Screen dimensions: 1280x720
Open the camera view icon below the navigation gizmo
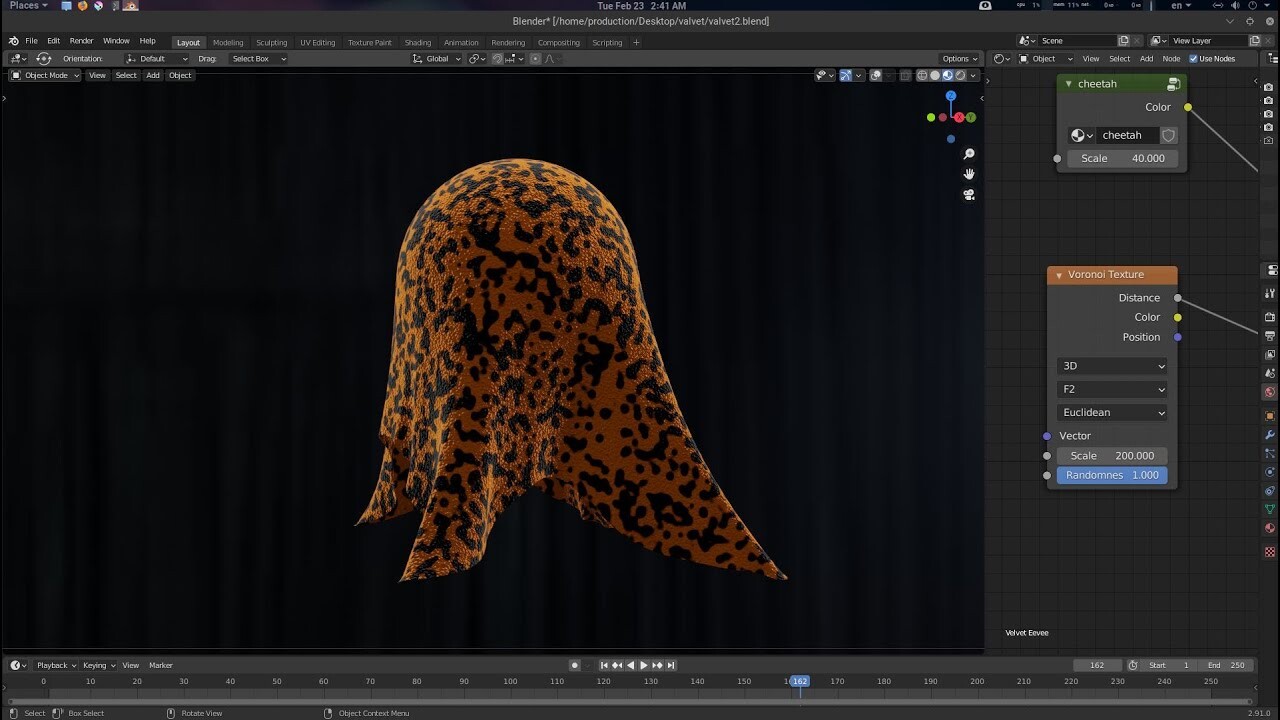point(968,195)
